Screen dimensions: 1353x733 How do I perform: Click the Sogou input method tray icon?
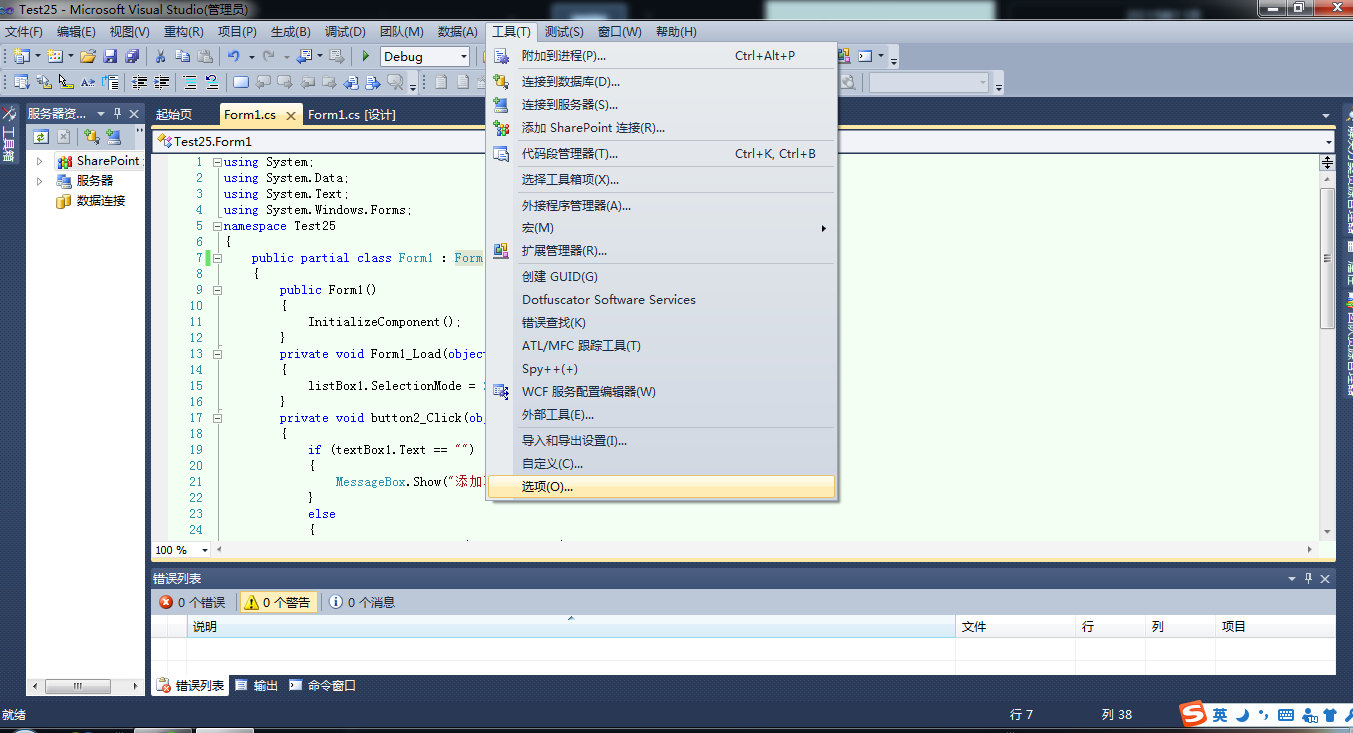tap(1192, 714)
